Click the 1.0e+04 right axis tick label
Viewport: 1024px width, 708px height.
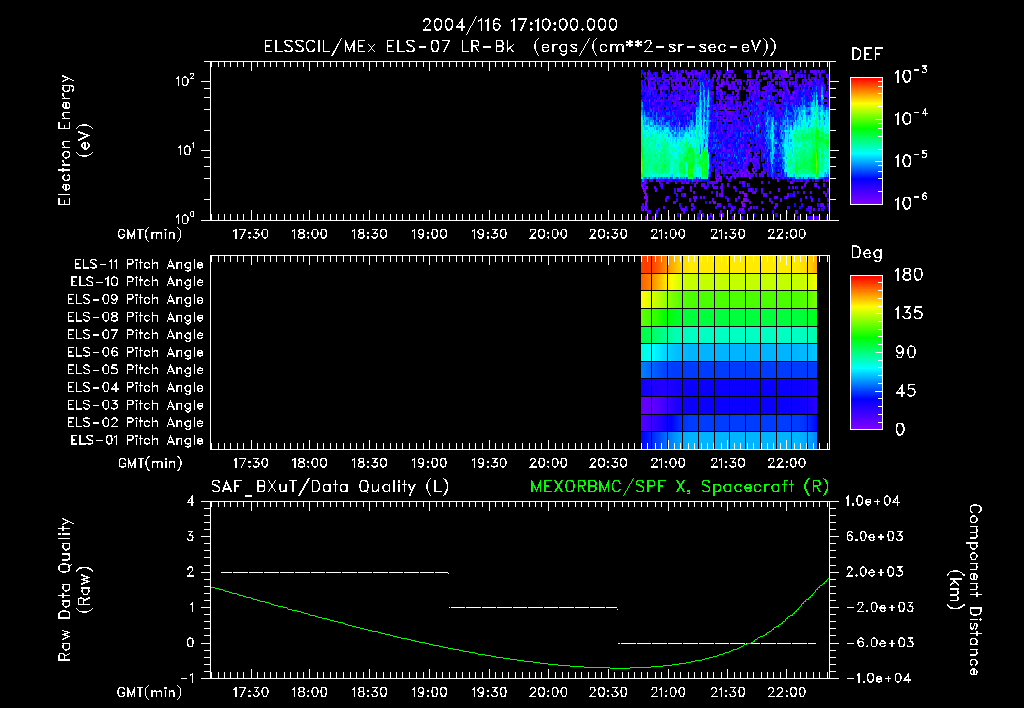tap(872, 502)
